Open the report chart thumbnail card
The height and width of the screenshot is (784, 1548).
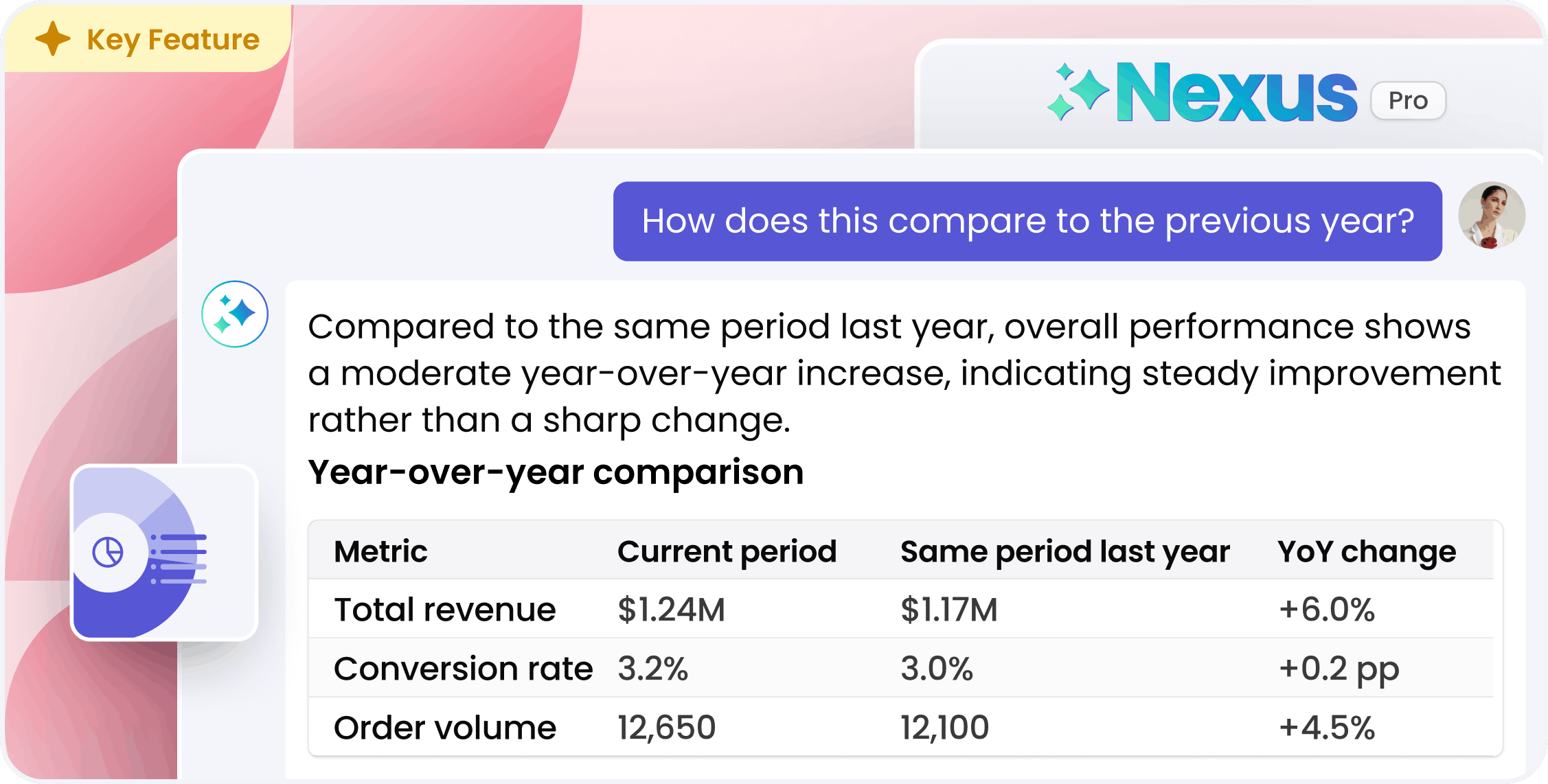point(165,553)
